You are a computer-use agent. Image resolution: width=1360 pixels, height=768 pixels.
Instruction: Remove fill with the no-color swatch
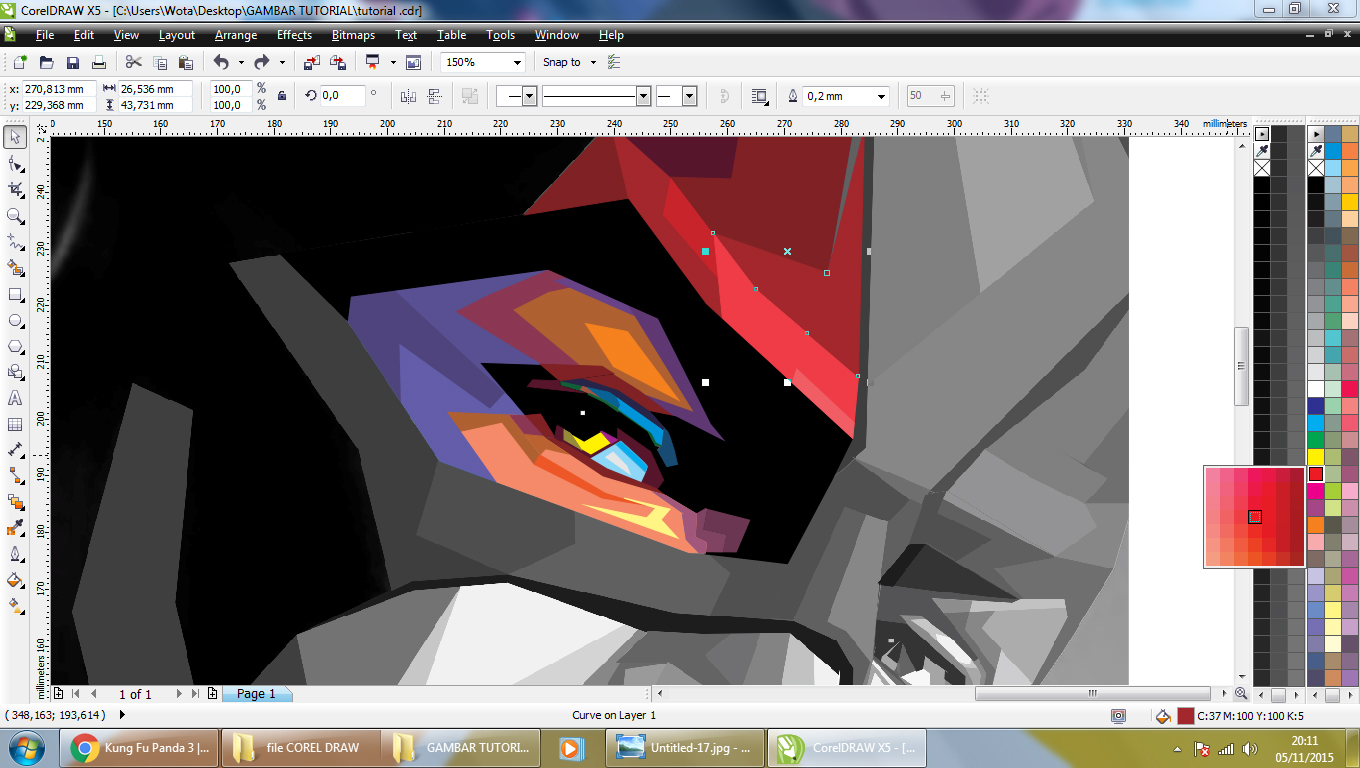(1316, 168)
